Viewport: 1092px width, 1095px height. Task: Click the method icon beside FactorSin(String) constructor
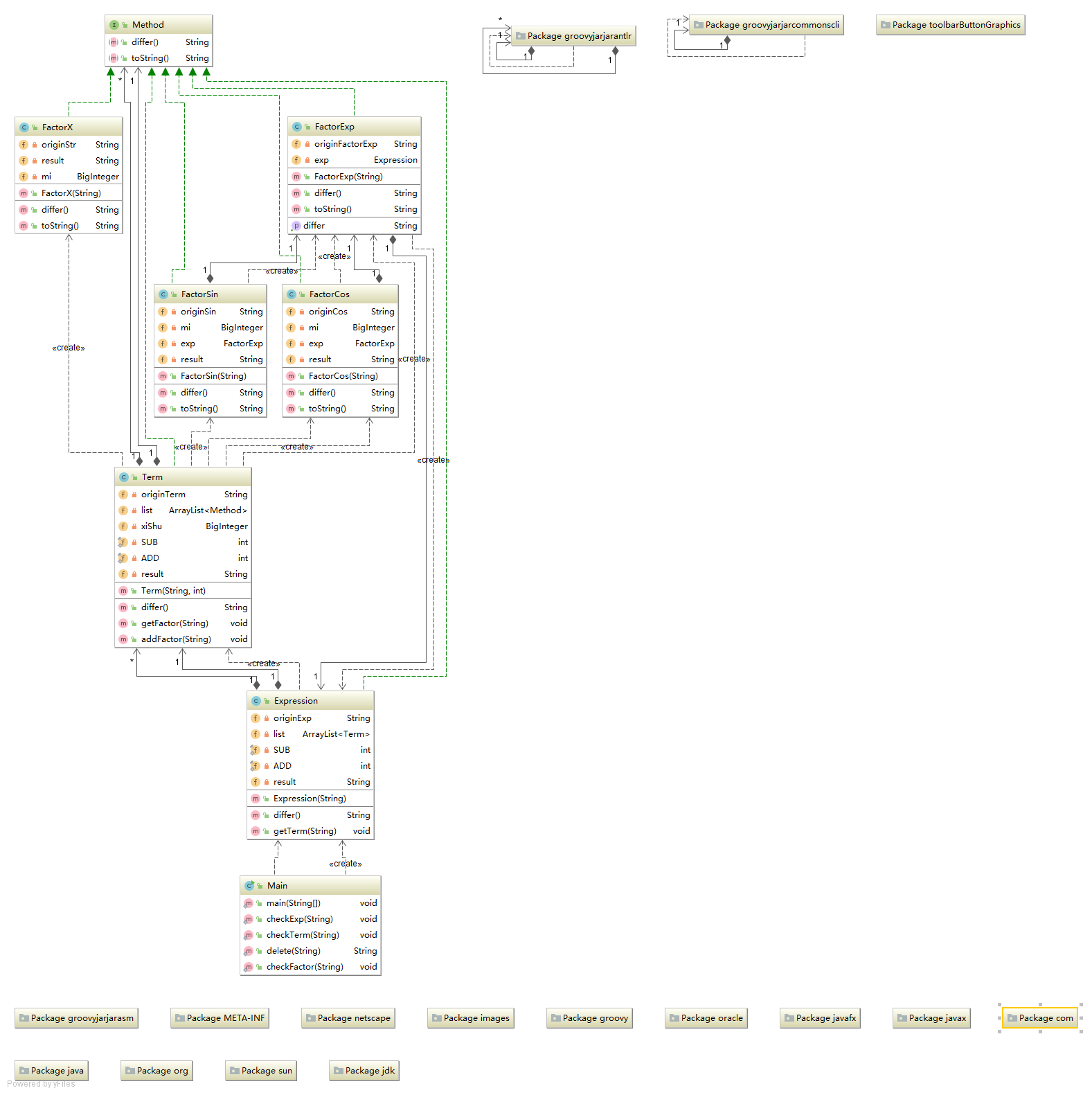163,376
